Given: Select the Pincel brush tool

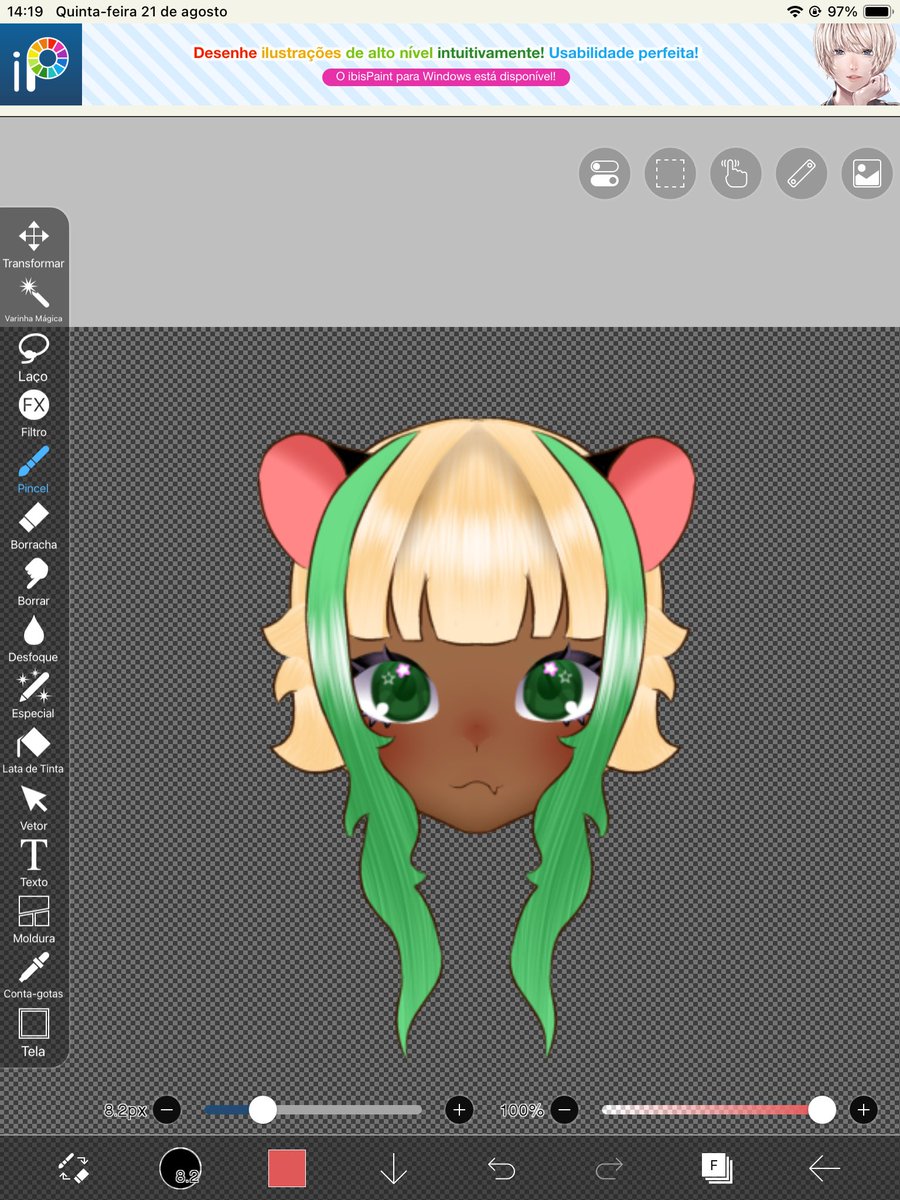Looking at the screenshot, I should pos(33,470).
